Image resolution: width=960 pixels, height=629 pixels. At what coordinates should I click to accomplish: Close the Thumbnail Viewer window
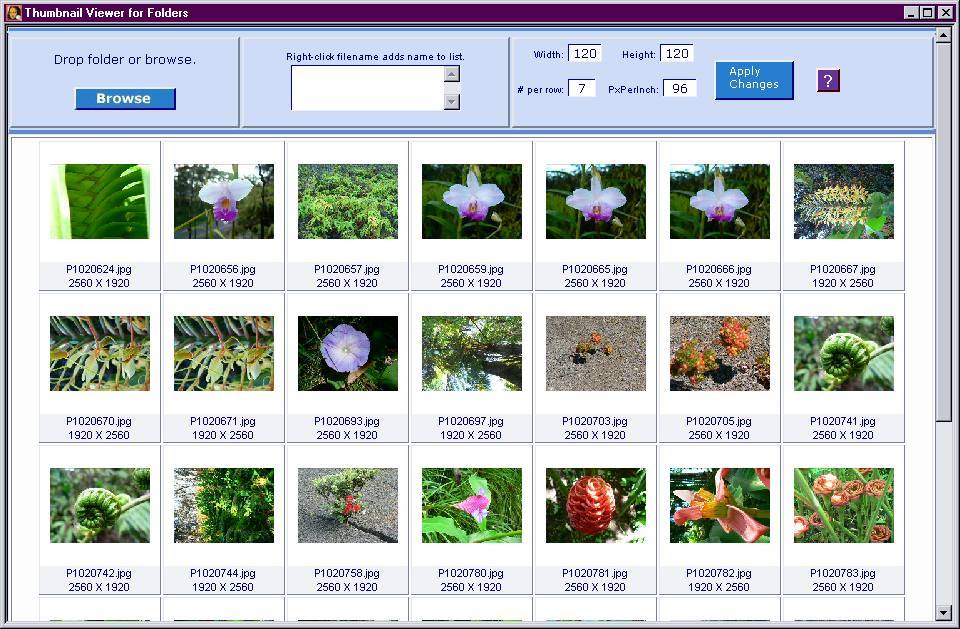pos(945,12)
